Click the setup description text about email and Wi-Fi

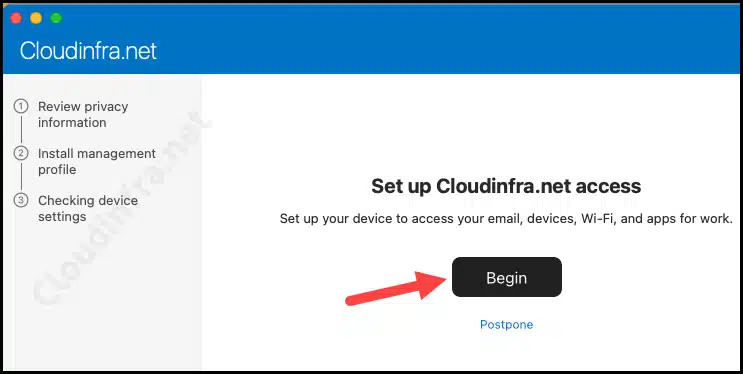[x=506, y=219]
